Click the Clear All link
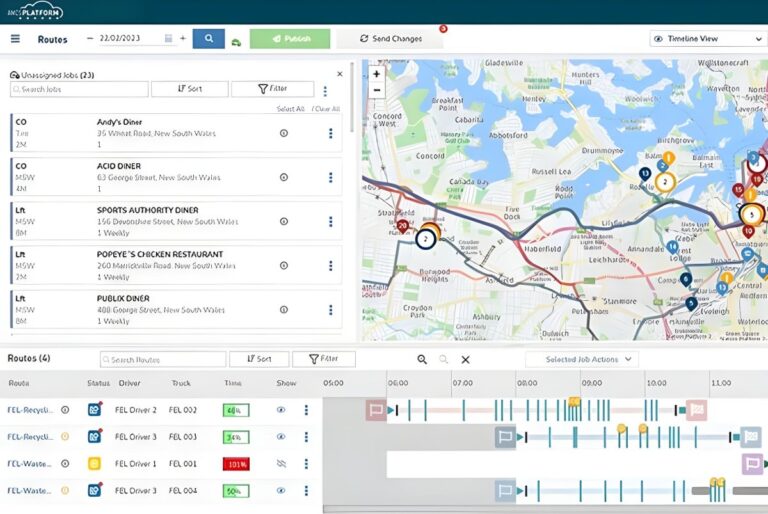Screen dimensions: 768x514 [x=327, y=109]
